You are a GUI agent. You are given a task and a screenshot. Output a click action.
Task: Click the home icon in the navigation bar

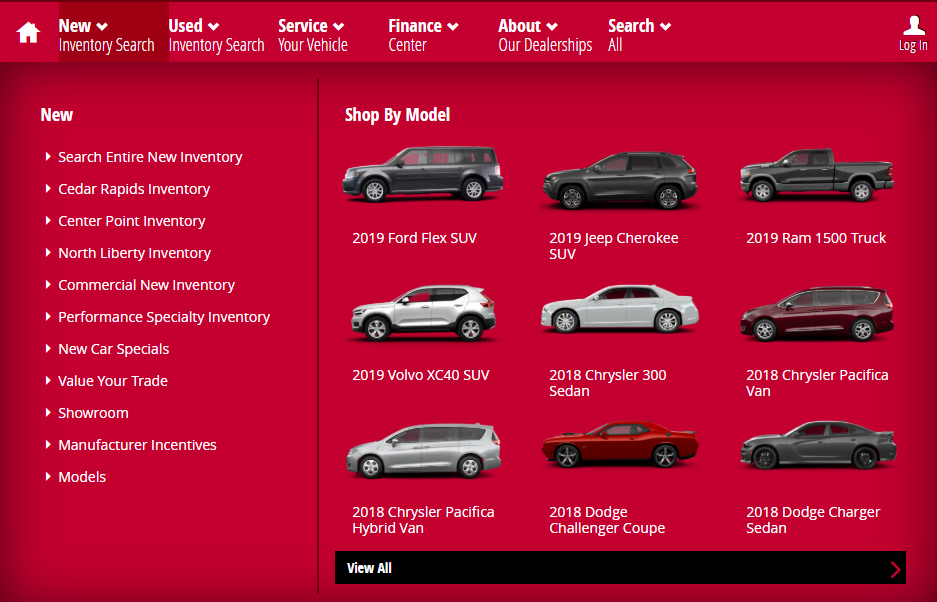[27, 32]
